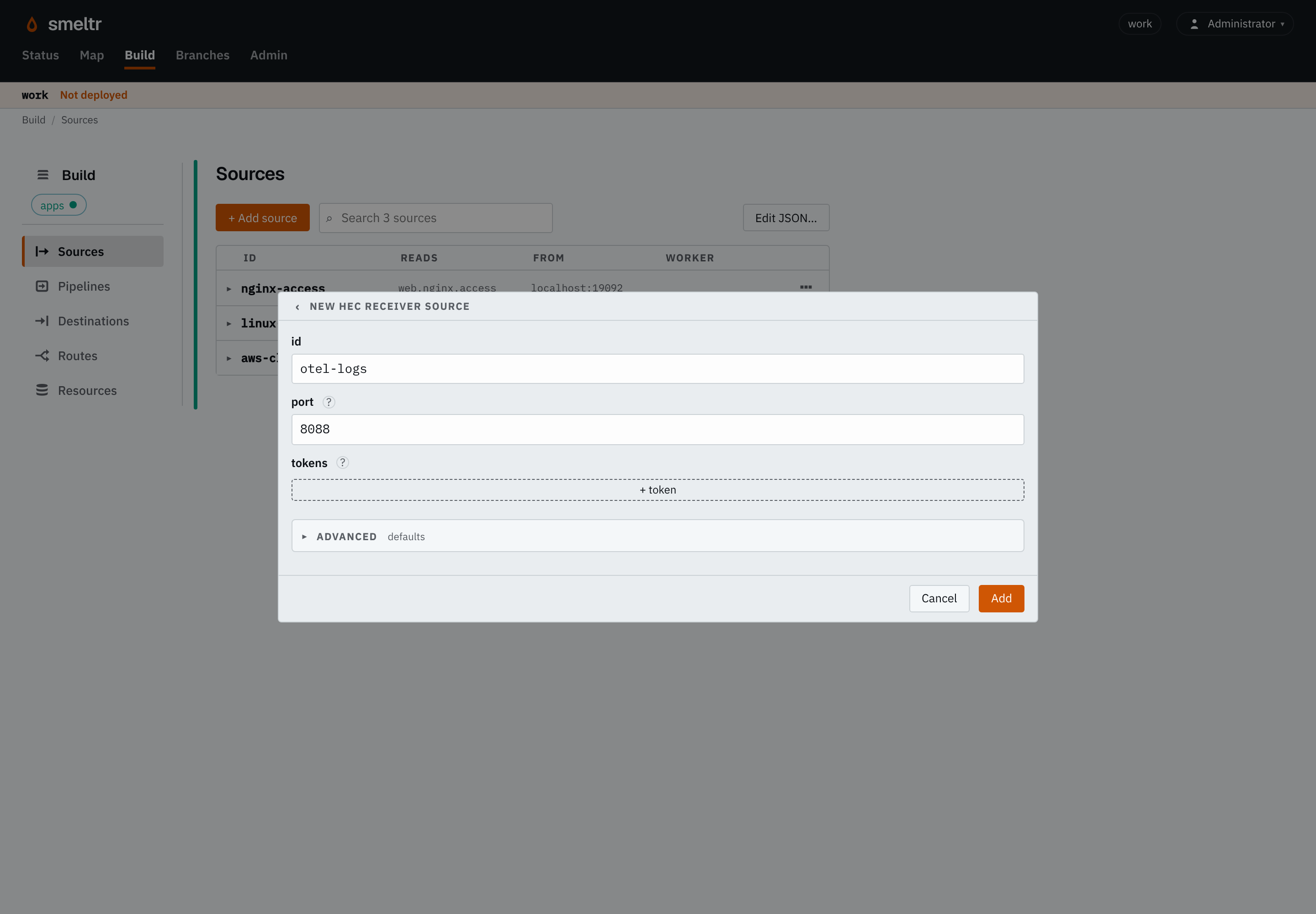The width and height of the screenshot is (1316, 914).
Task: Expand the aws source row
Action: [x=228, y=358]
